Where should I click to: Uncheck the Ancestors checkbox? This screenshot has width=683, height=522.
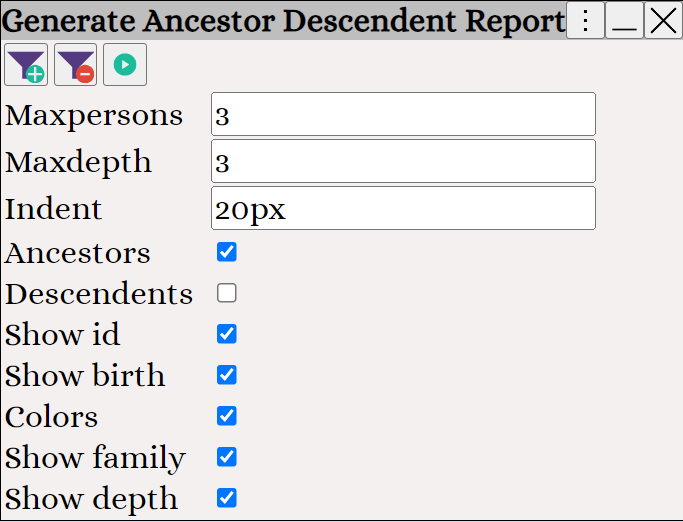coord(227,252)
